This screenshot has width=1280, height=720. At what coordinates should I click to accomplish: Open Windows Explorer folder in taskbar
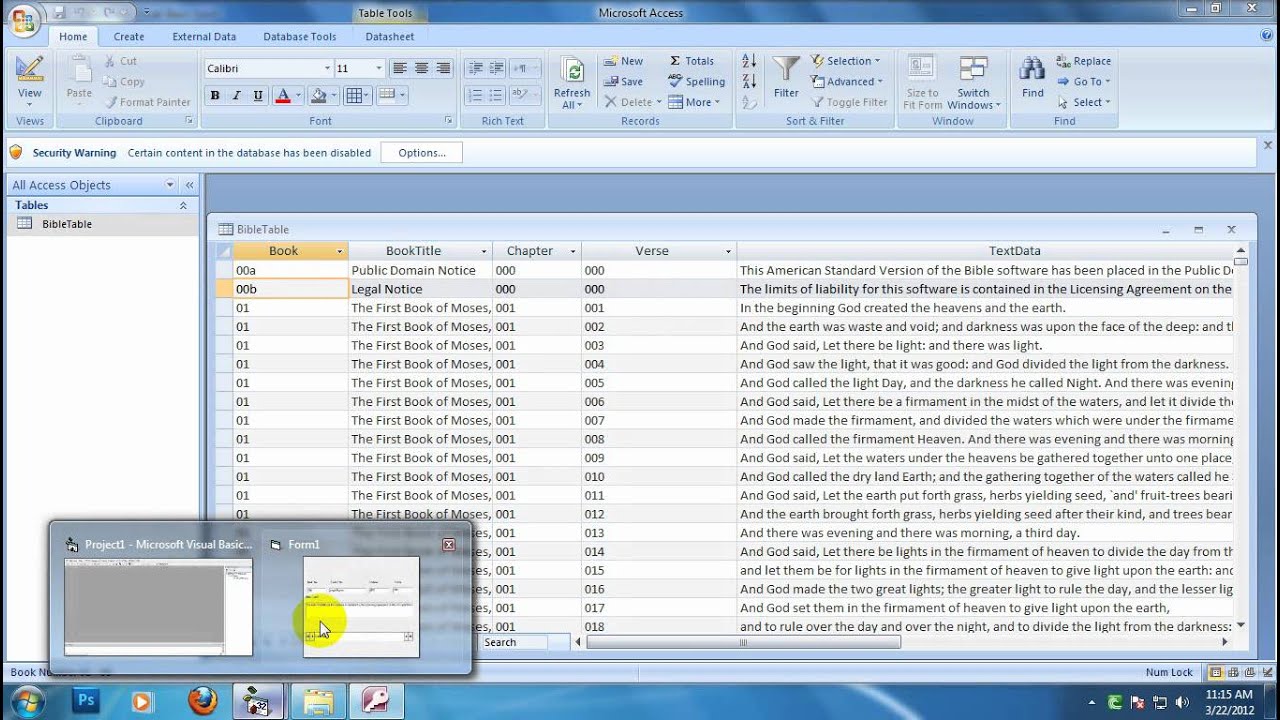click(318, 701)
